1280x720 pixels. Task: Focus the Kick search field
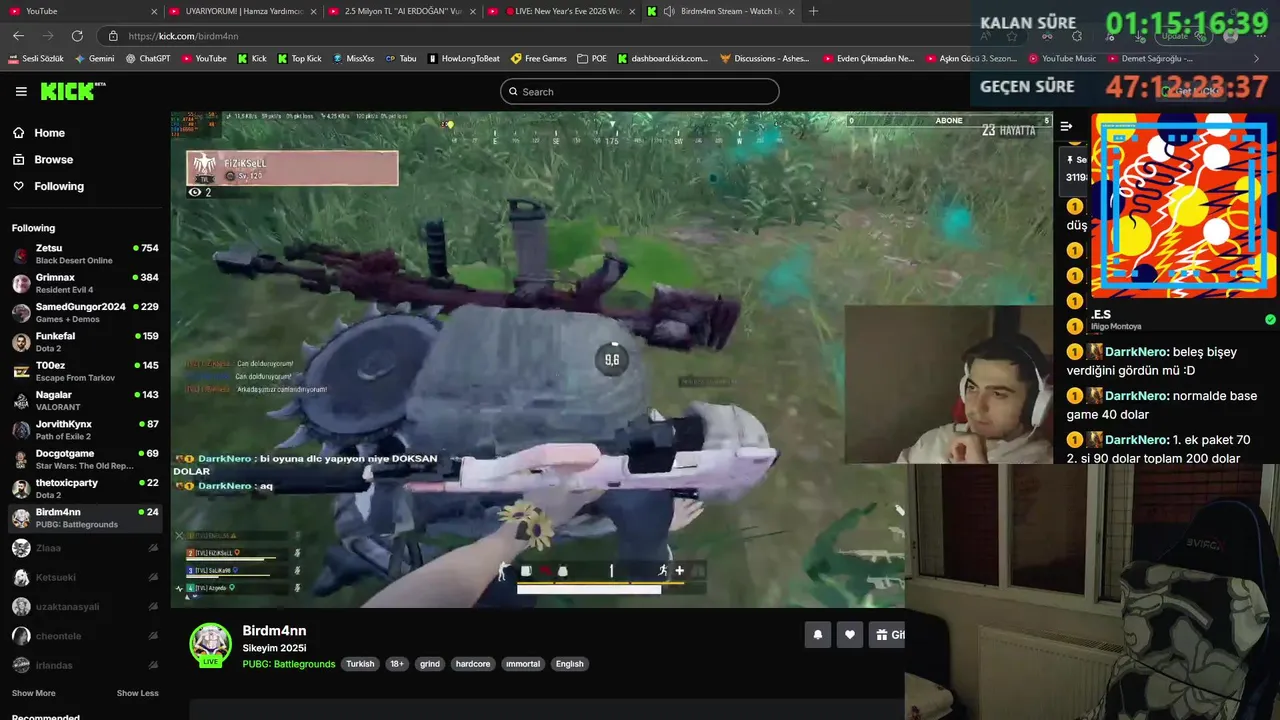[x=639, y=92]
